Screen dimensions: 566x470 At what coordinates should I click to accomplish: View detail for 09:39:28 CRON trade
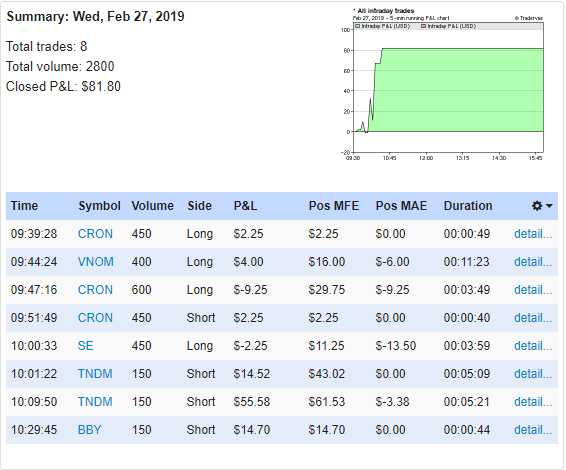pyautogui.click(x=533, y=234)
